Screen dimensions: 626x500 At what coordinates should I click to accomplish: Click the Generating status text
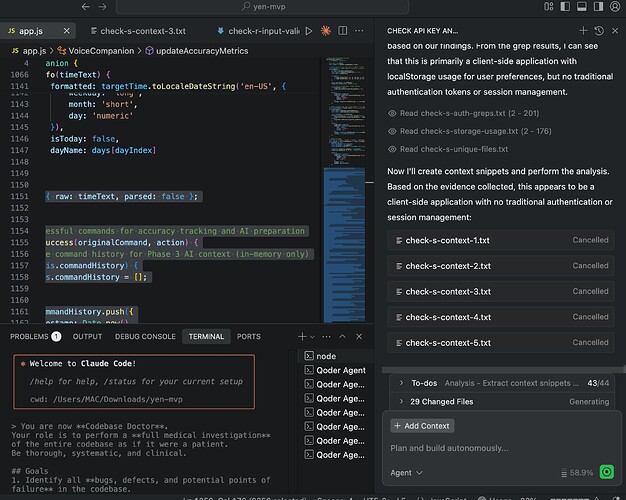click(x=589, y=401)
